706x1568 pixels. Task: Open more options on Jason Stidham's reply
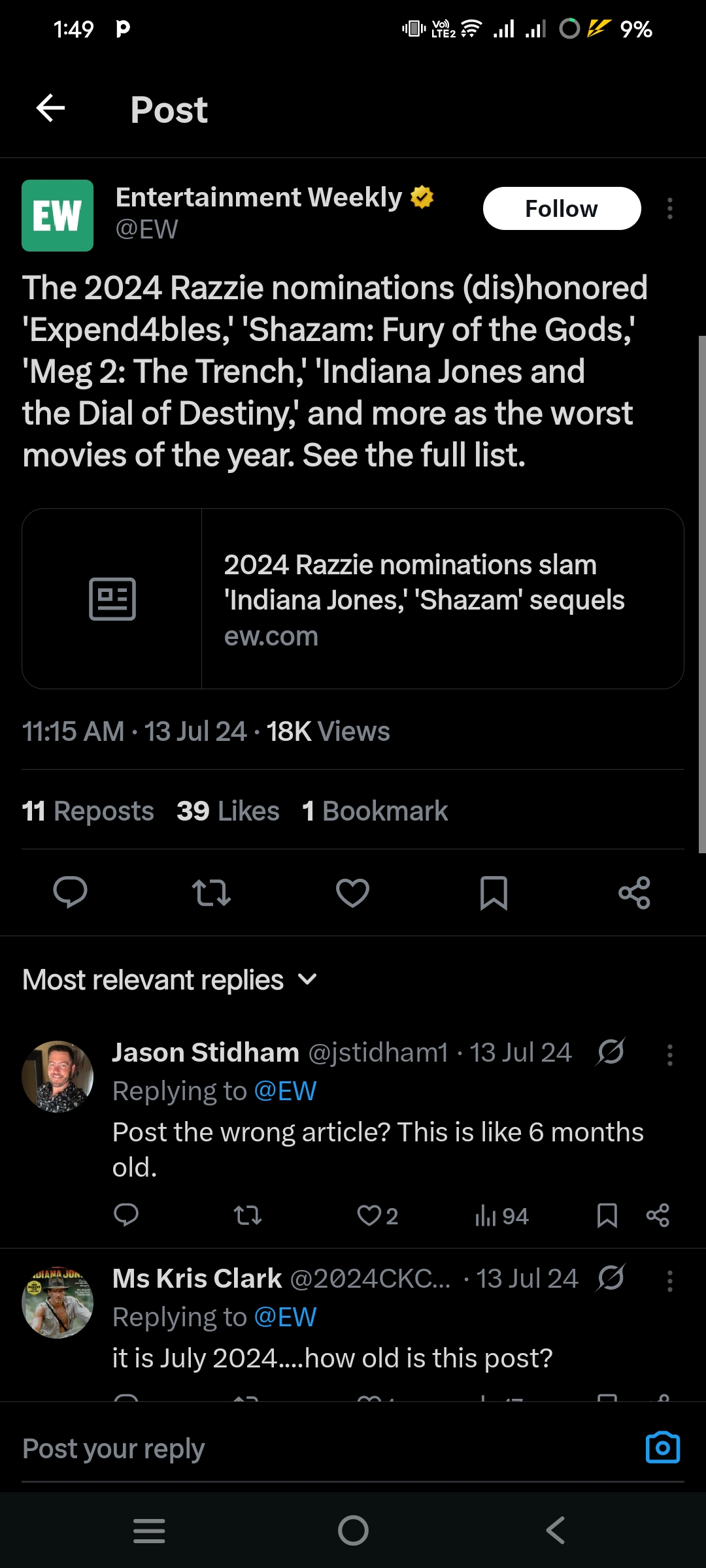pos(669,1054)
